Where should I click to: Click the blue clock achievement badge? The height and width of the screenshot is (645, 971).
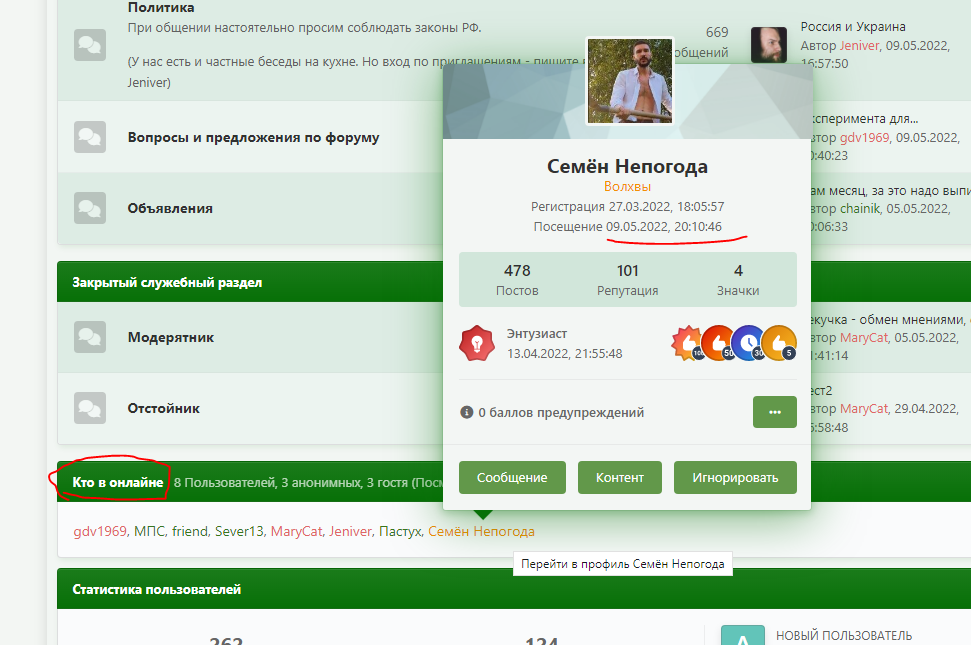[x=749, y=344]
